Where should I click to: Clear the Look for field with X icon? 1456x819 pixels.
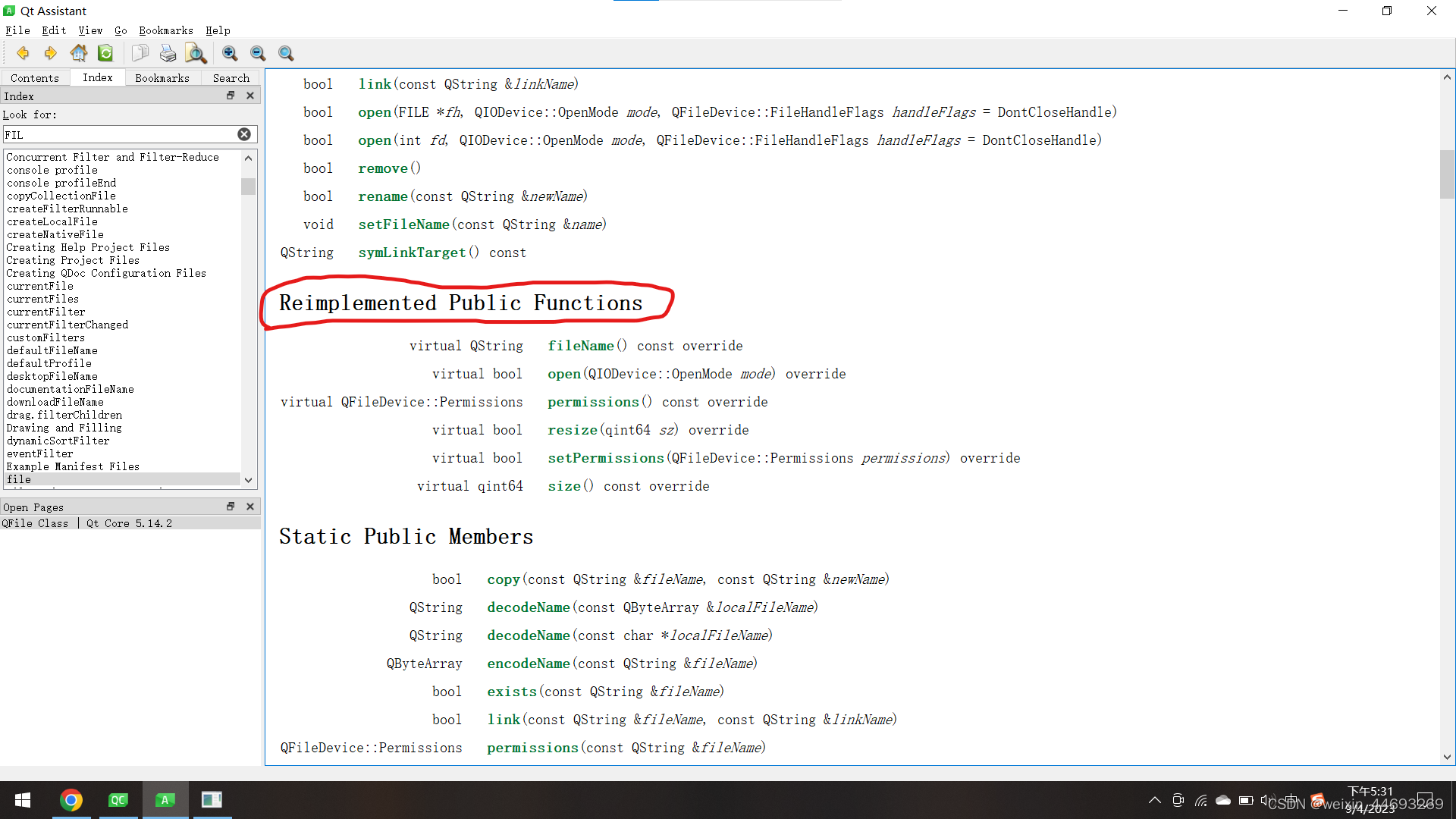[244, 134]
